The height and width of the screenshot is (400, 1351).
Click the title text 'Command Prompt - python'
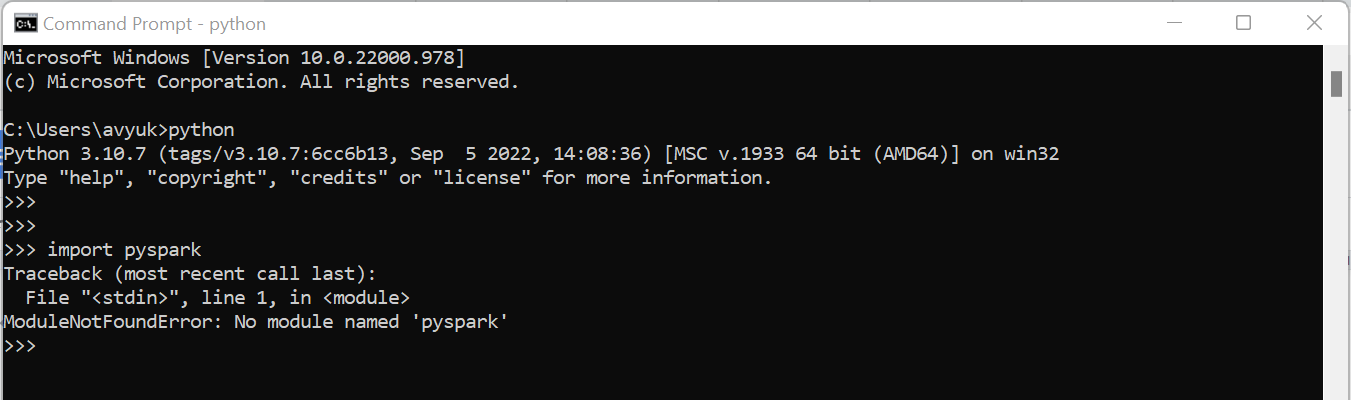(x=155, y=23)
